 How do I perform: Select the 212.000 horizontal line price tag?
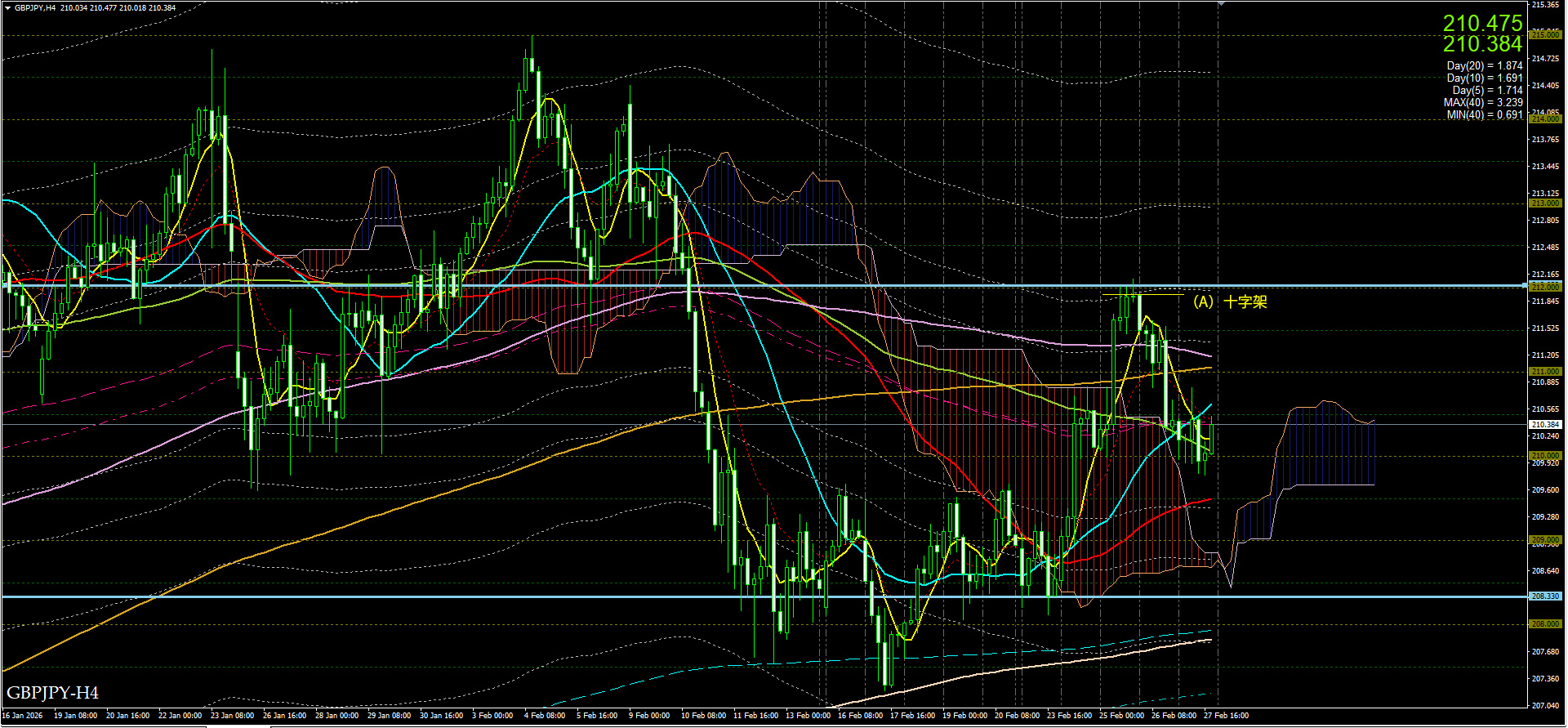[1545, 287]
